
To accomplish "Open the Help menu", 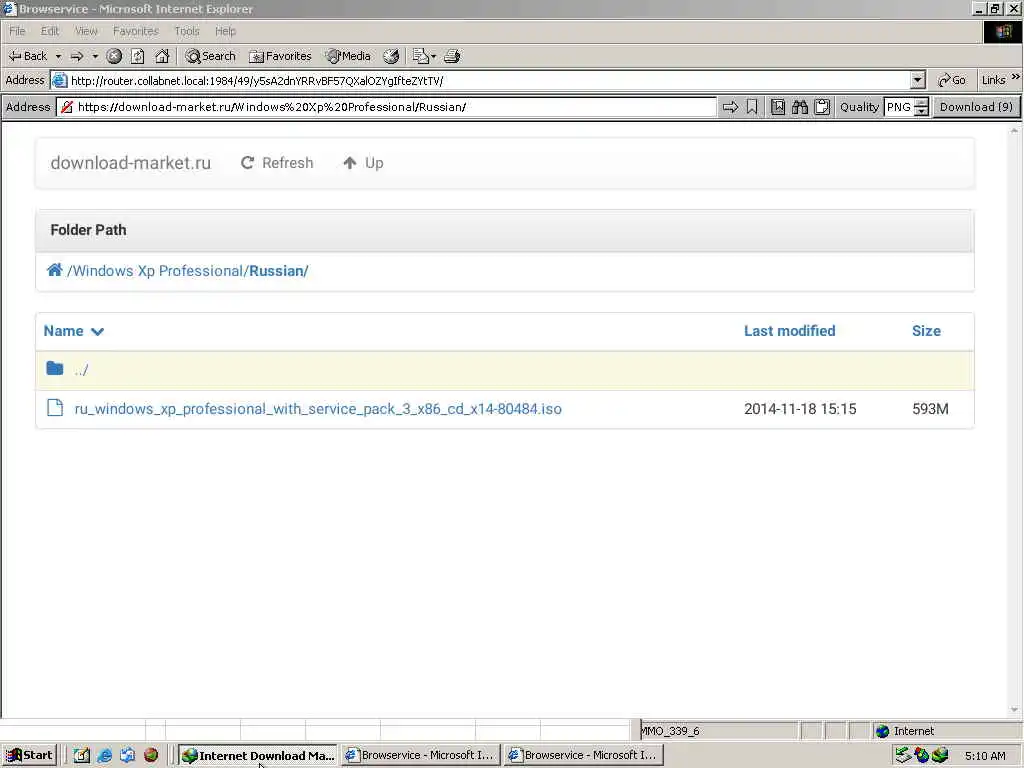I will [225, 31].
